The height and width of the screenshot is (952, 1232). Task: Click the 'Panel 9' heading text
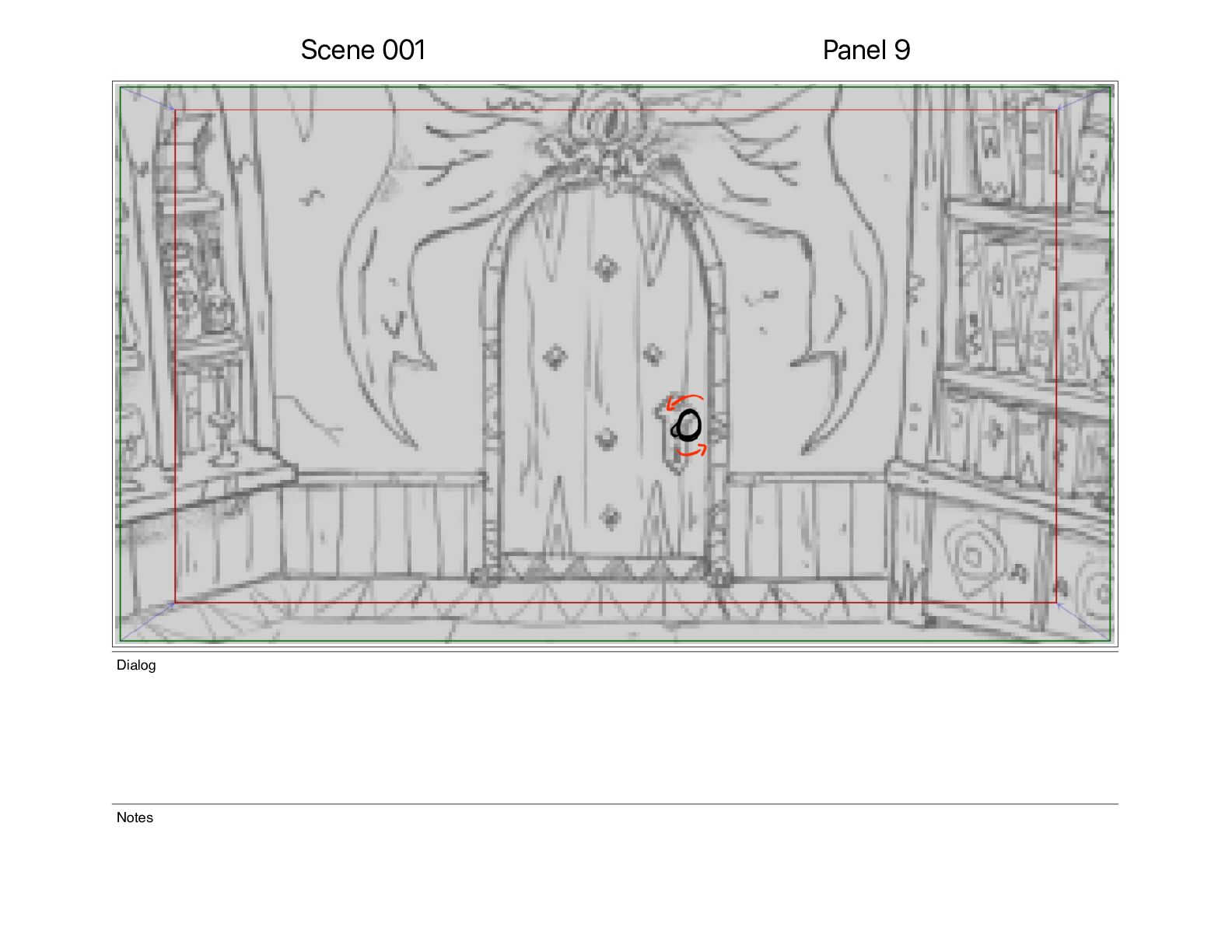click(866, 50)
